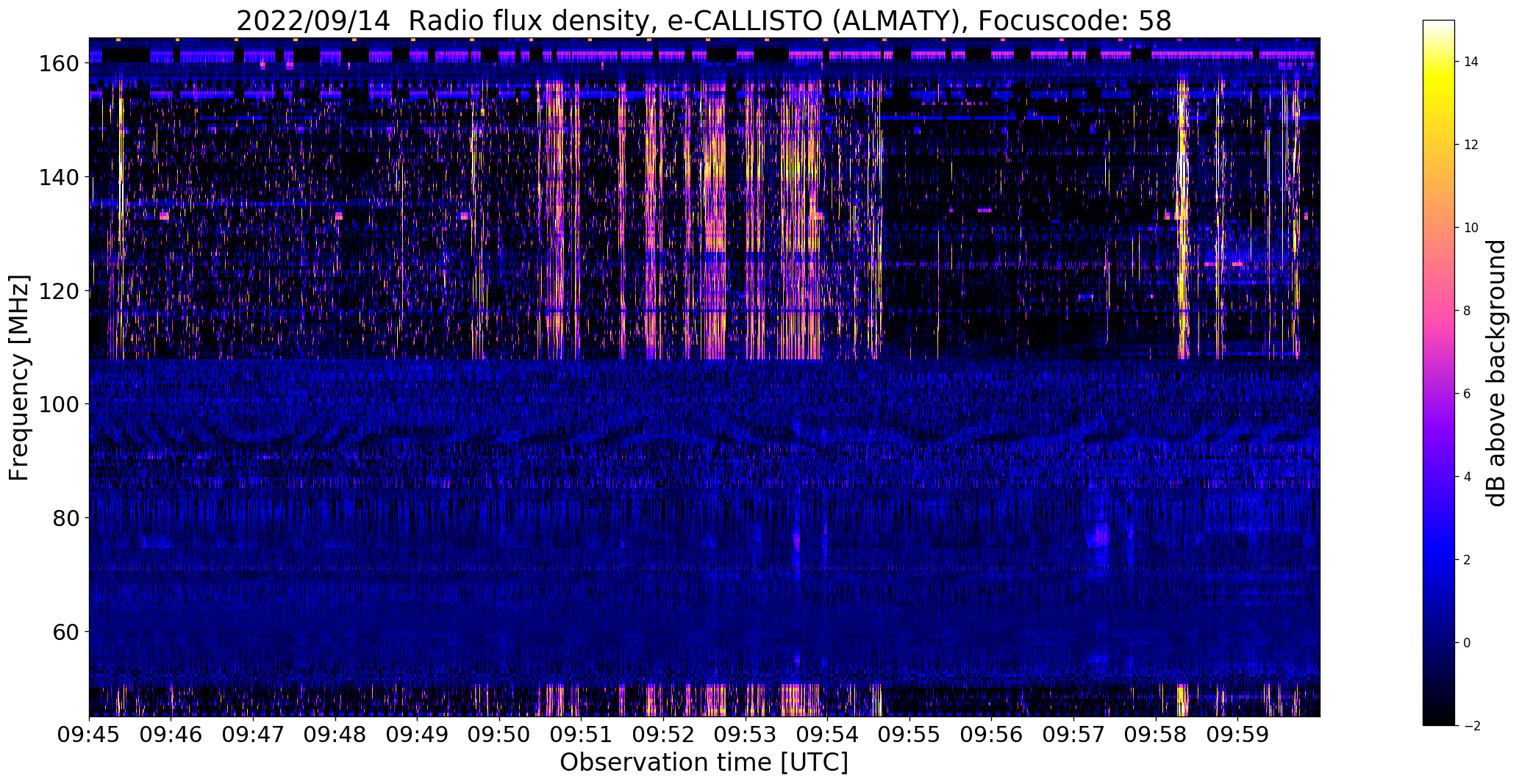Click the colorbar tick value 0
The image size is (1519, 784).
point(1468,643)
